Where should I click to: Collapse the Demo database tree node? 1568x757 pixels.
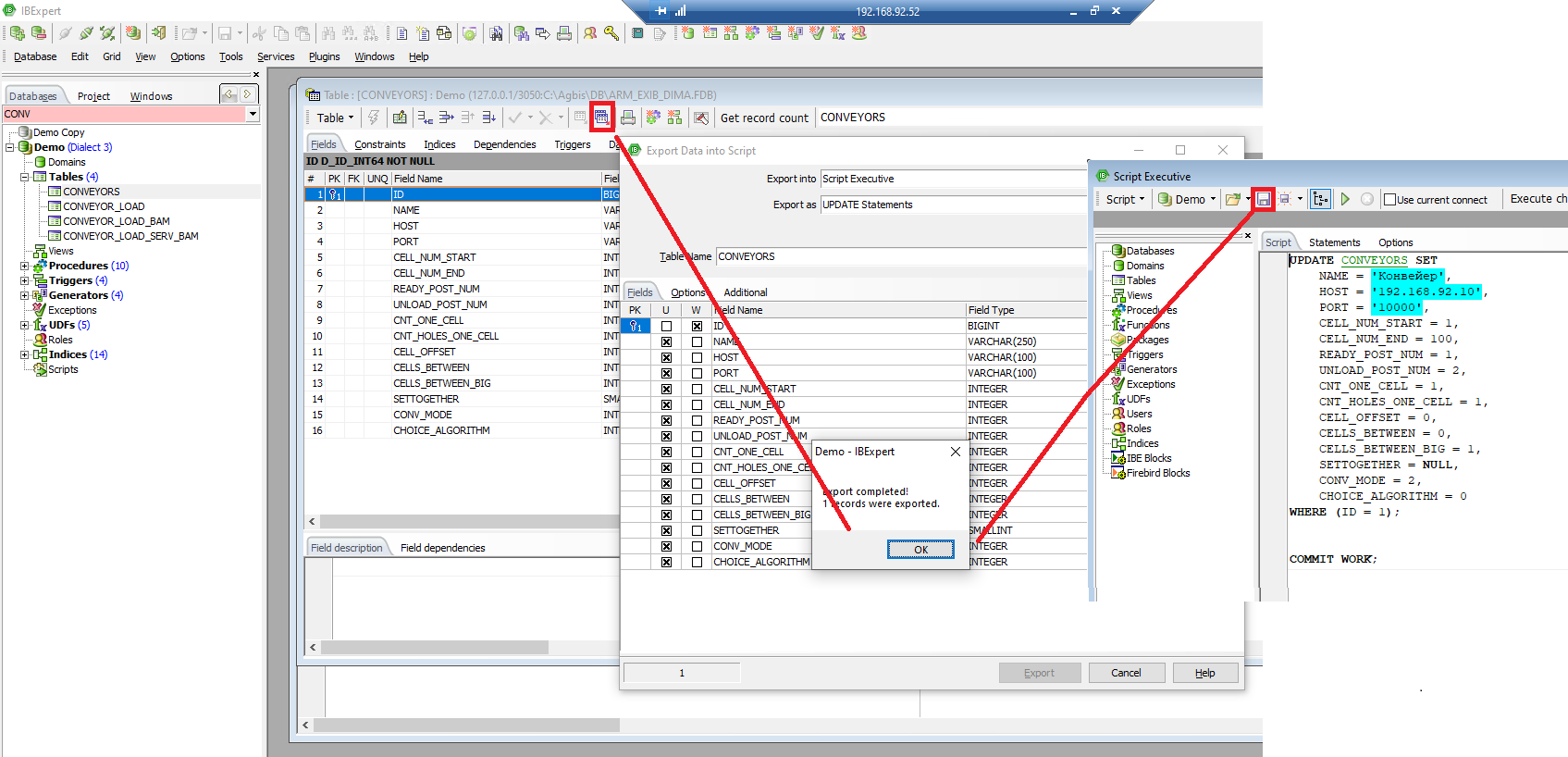10,147
